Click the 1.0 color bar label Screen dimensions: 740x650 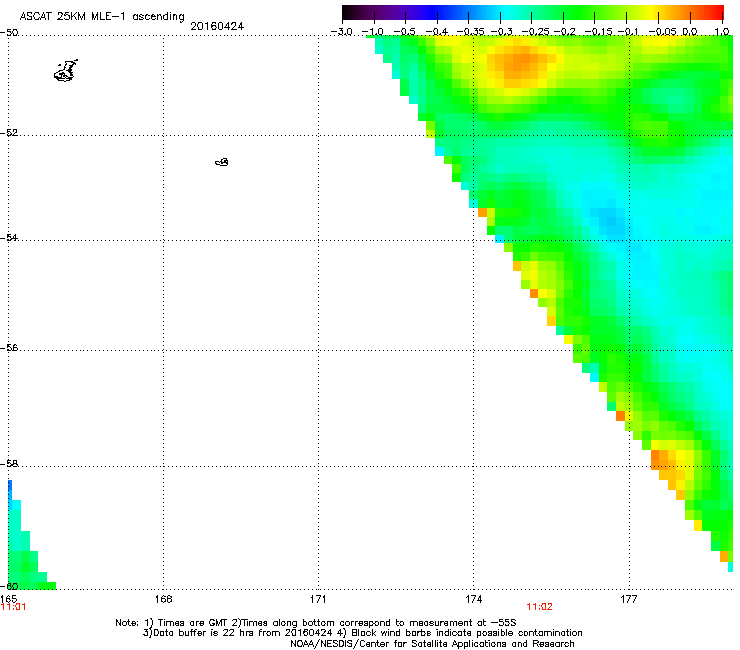722,32
